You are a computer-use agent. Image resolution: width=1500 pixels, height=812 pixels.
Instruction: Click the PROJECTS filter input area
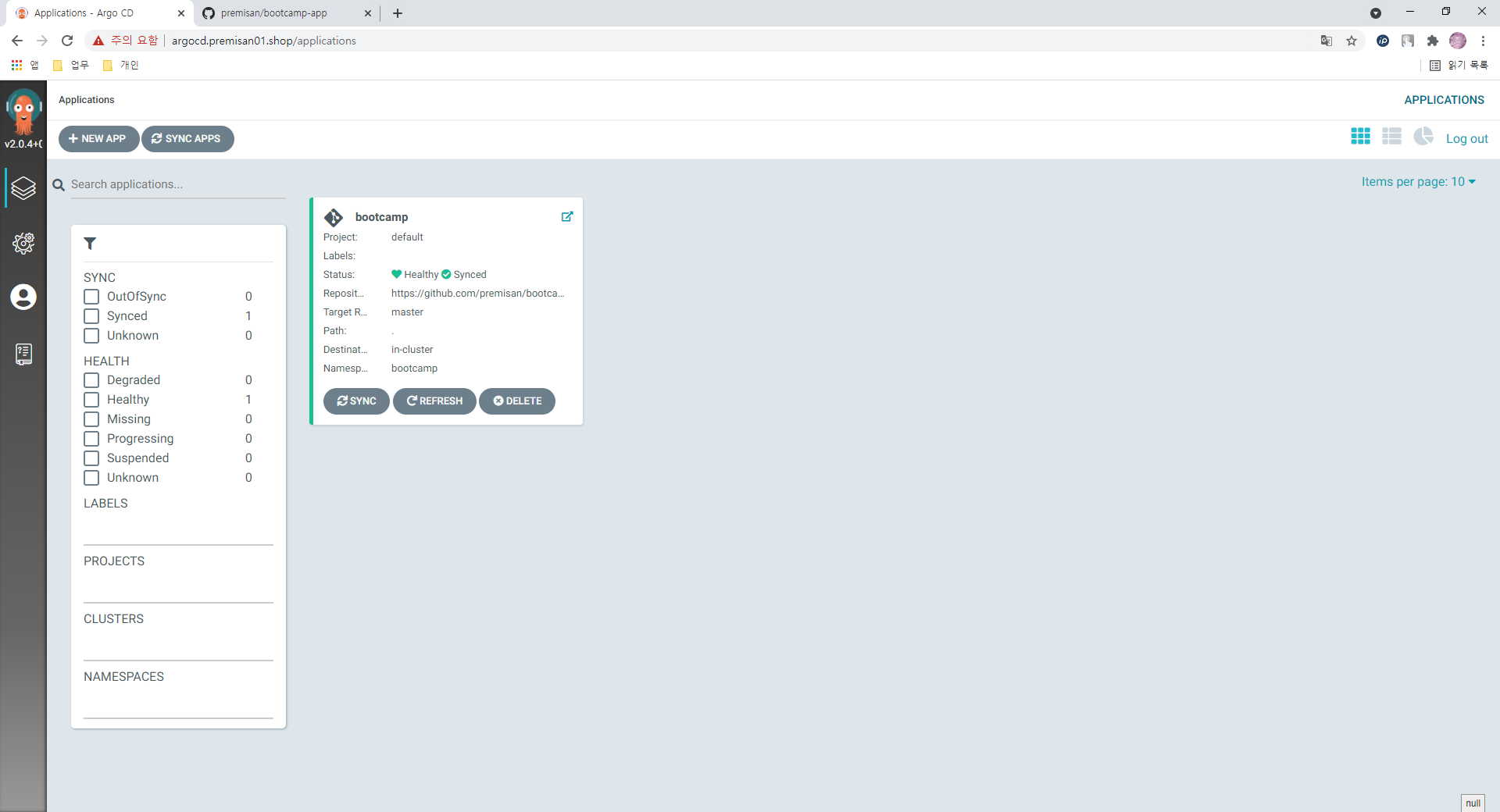[178, 588]
